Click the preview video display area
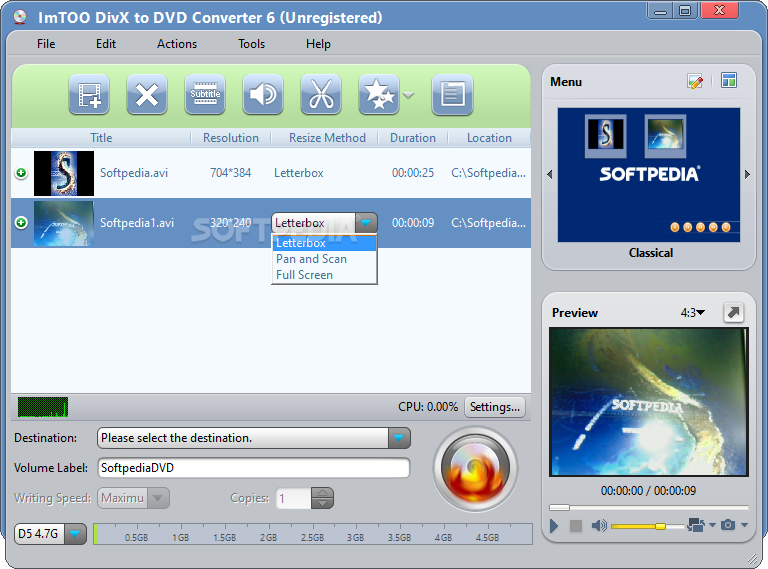 [x=648, y=402]
